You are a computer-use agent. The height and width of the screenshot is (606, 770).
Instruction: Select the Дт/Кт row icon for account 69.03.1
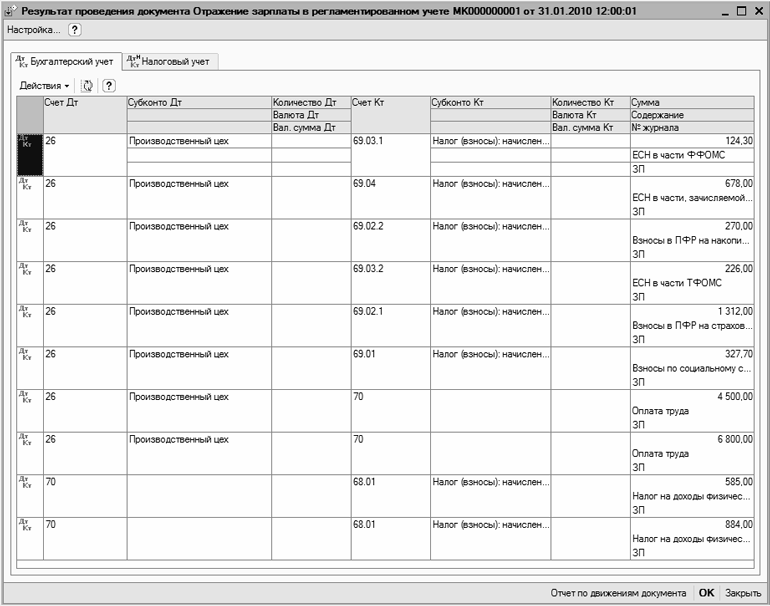(28, 154)
